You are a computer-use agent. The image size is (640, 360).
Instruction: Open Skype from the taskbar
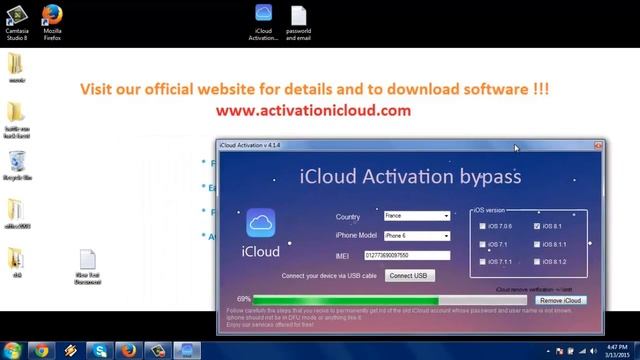[x=100, y=351]
